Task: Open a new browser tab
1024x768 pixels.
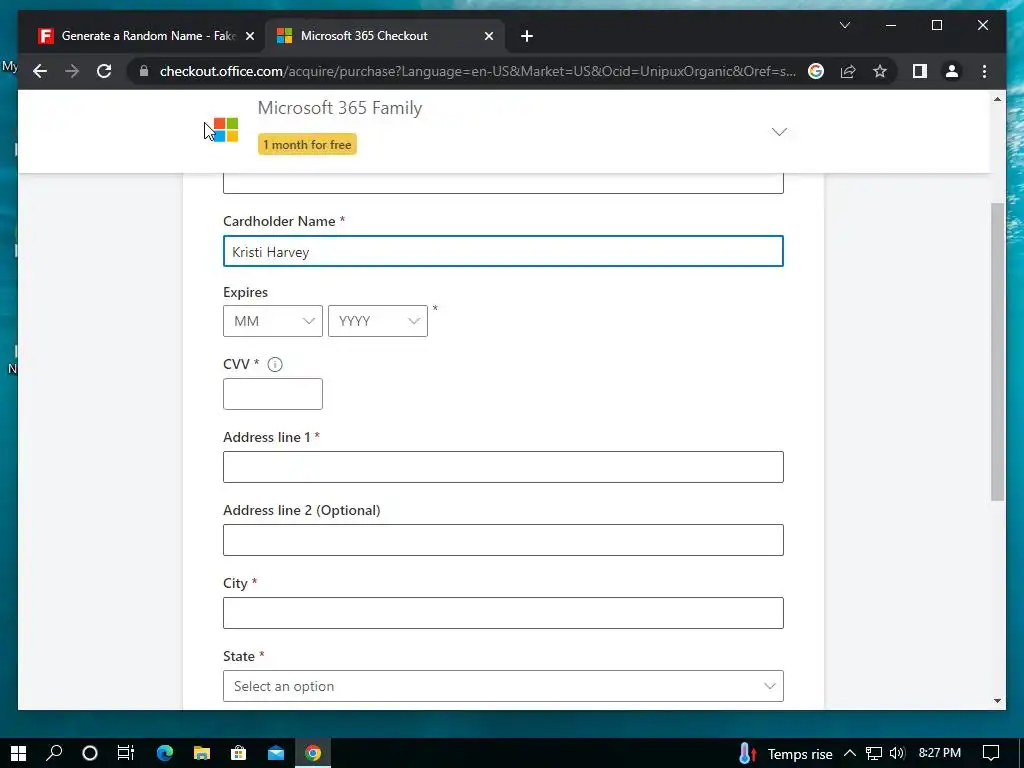Action: pos(527,36)
